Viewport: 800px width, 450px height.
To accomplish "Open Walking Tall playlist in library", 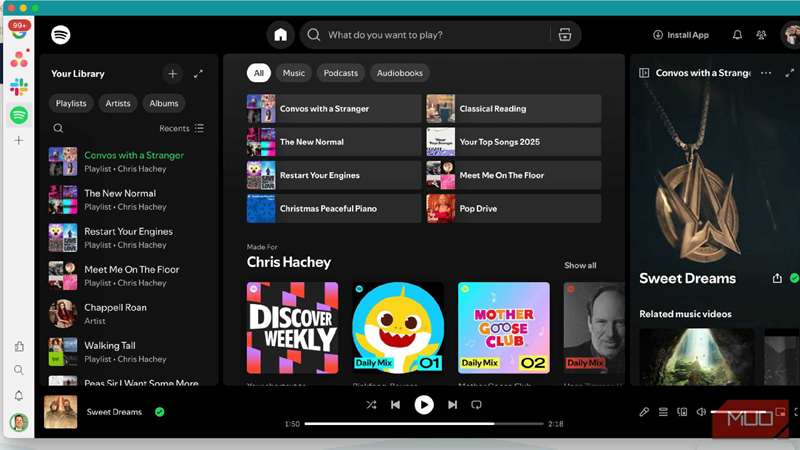I will (130, 352).
